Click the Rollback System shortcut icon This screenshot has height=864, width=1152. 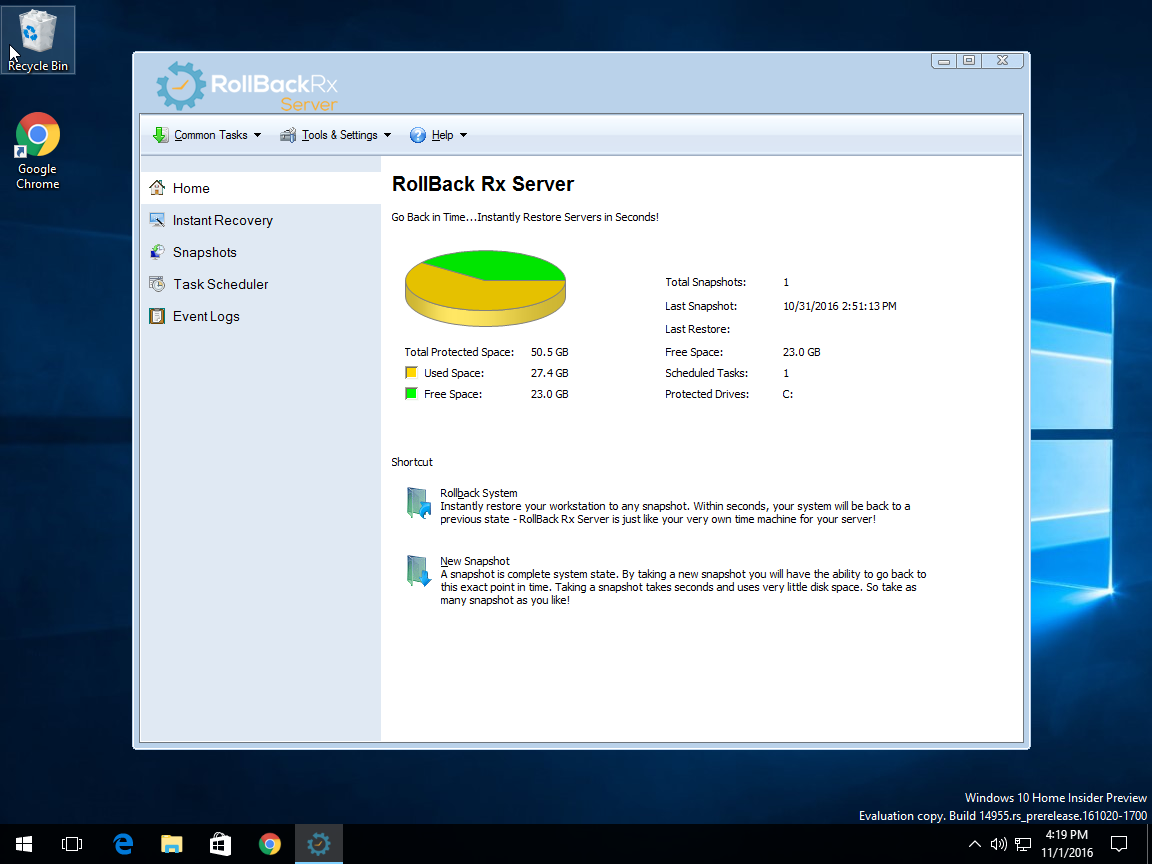pos(418,503)
